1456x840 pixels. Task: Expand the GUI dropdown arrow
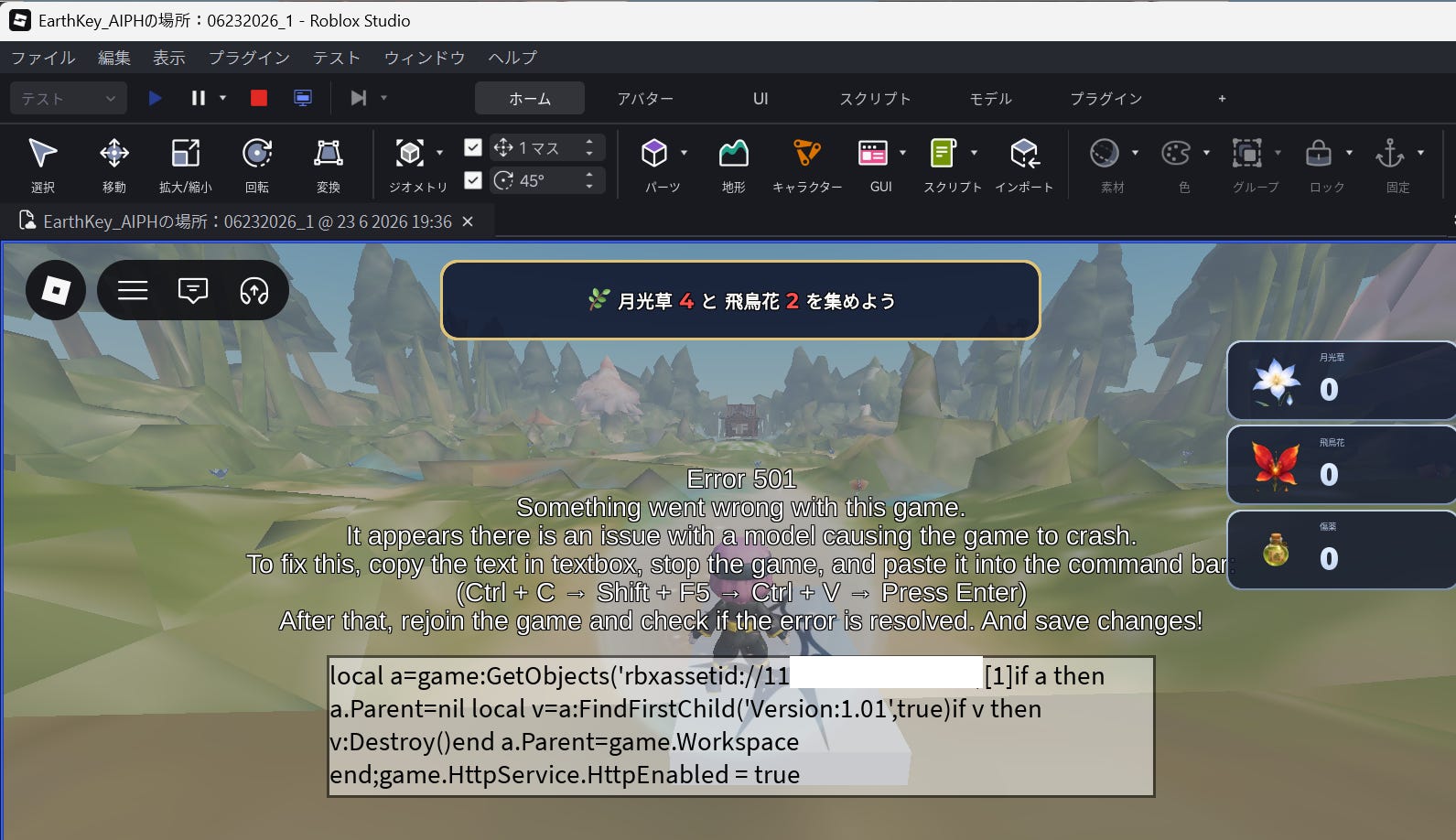click(902, 153)
